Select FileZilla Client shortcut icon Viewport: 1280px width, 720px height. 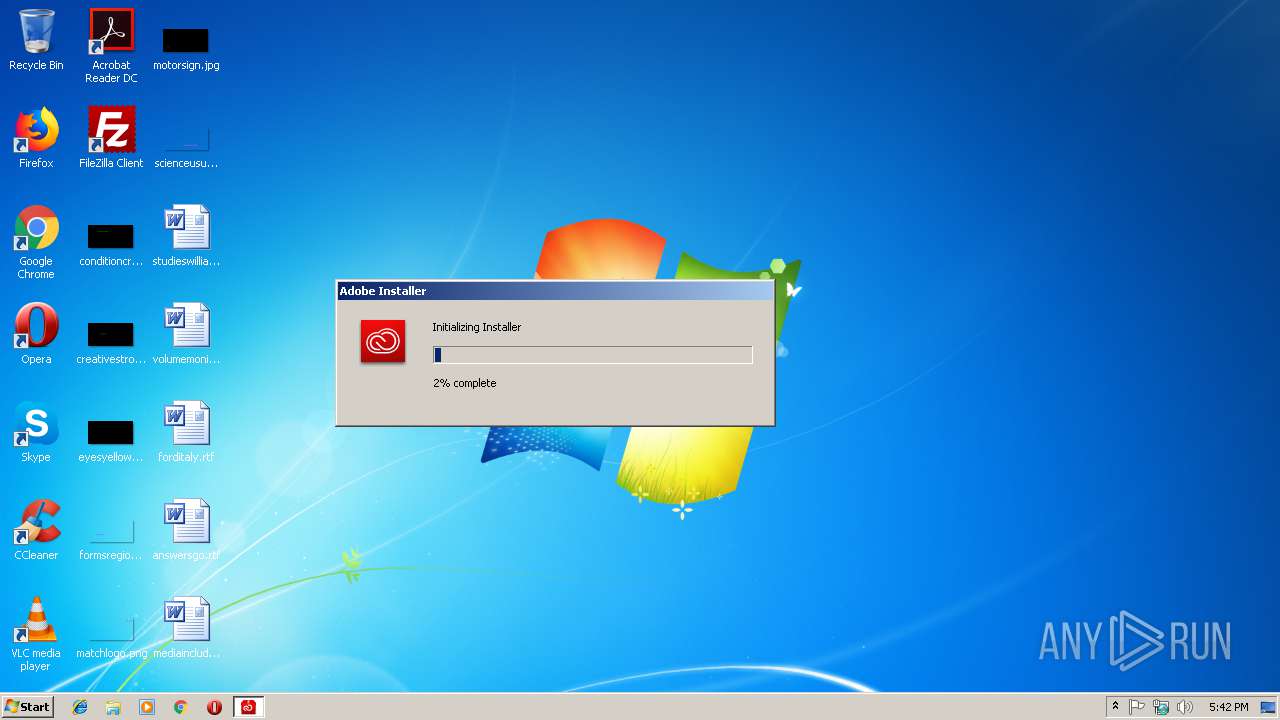(x=111, y=138)
